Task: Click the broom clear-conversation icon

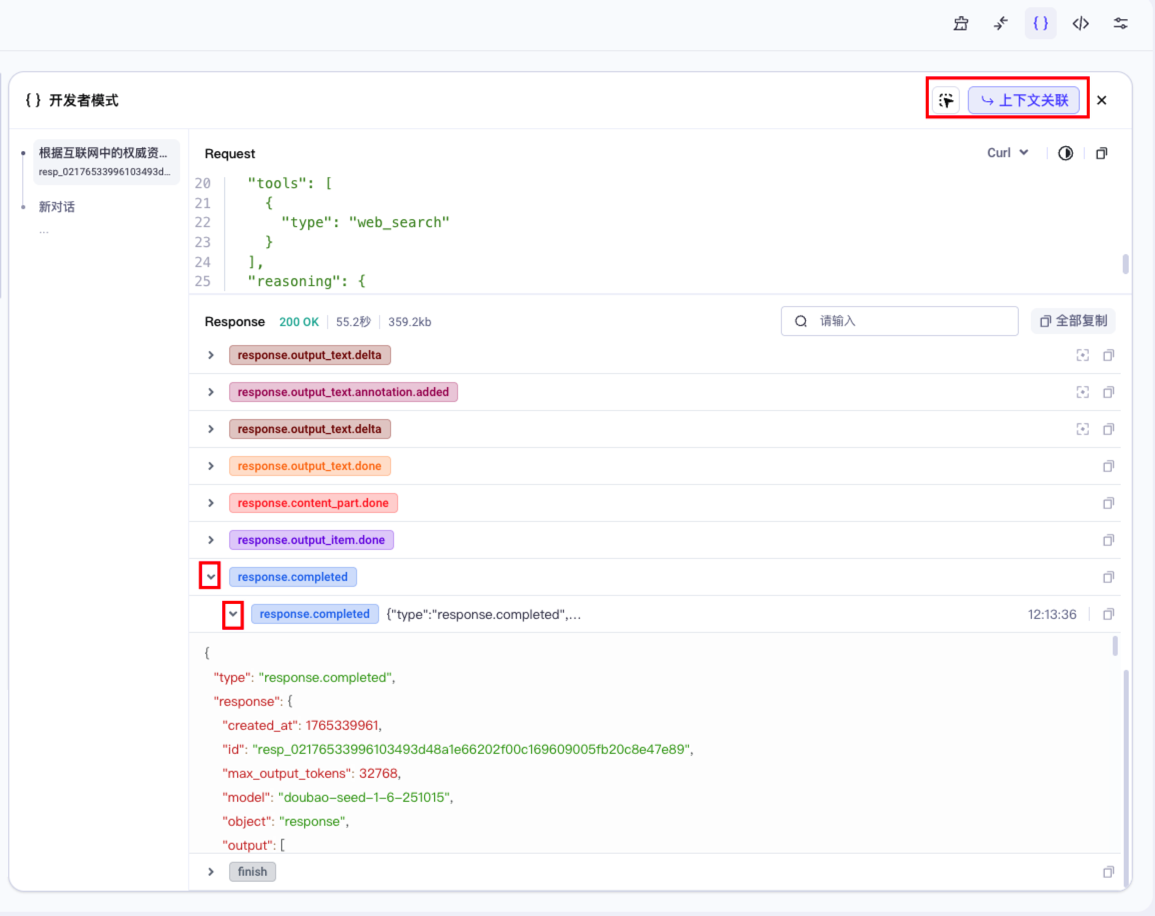Action: [961, 24]
